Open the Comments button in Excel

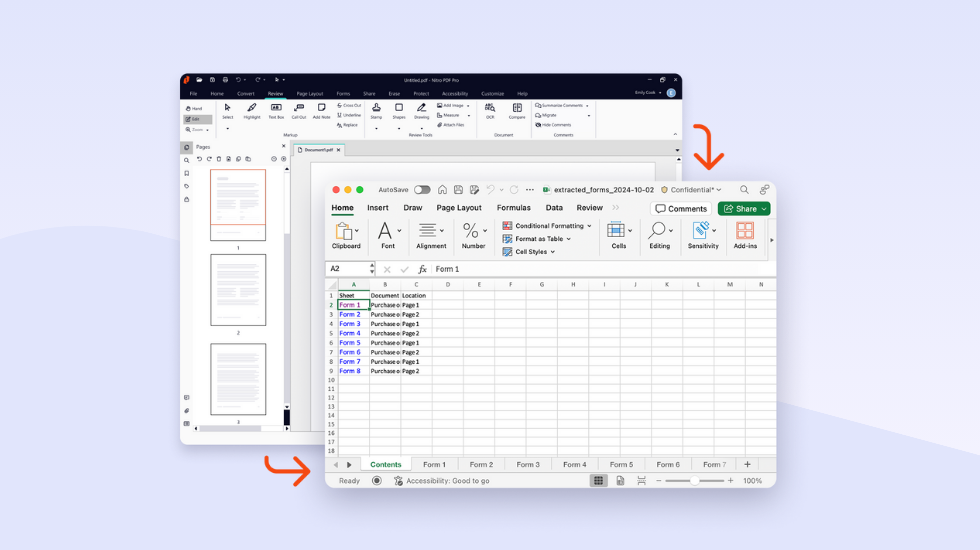[681, 209]
